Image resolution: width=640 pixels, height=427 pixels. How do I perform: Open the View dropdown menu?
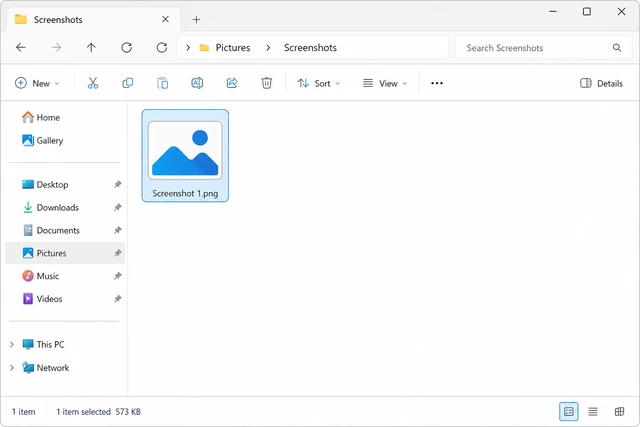tap(385, 83)
